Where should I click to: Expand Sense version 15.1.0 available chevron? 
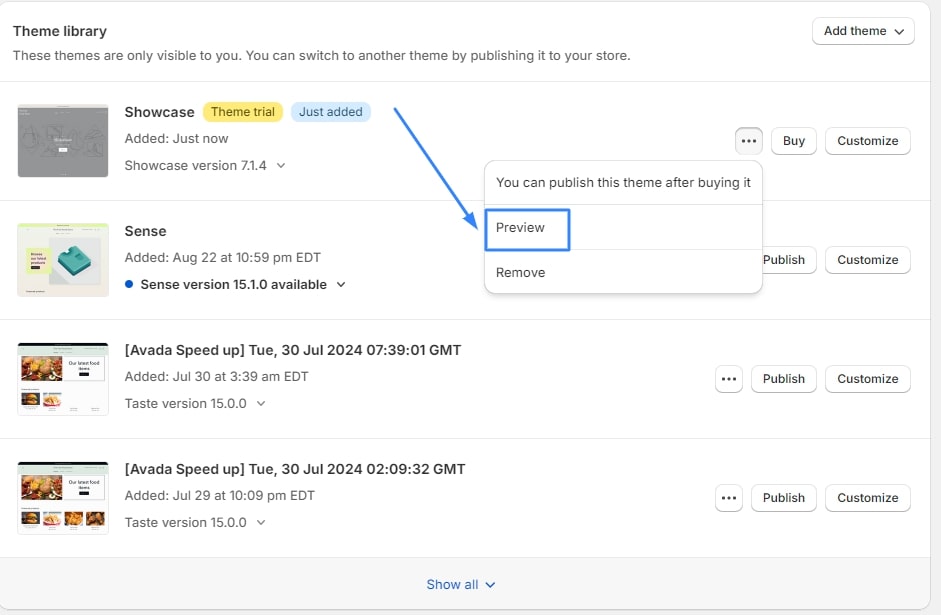click(341, 284)
